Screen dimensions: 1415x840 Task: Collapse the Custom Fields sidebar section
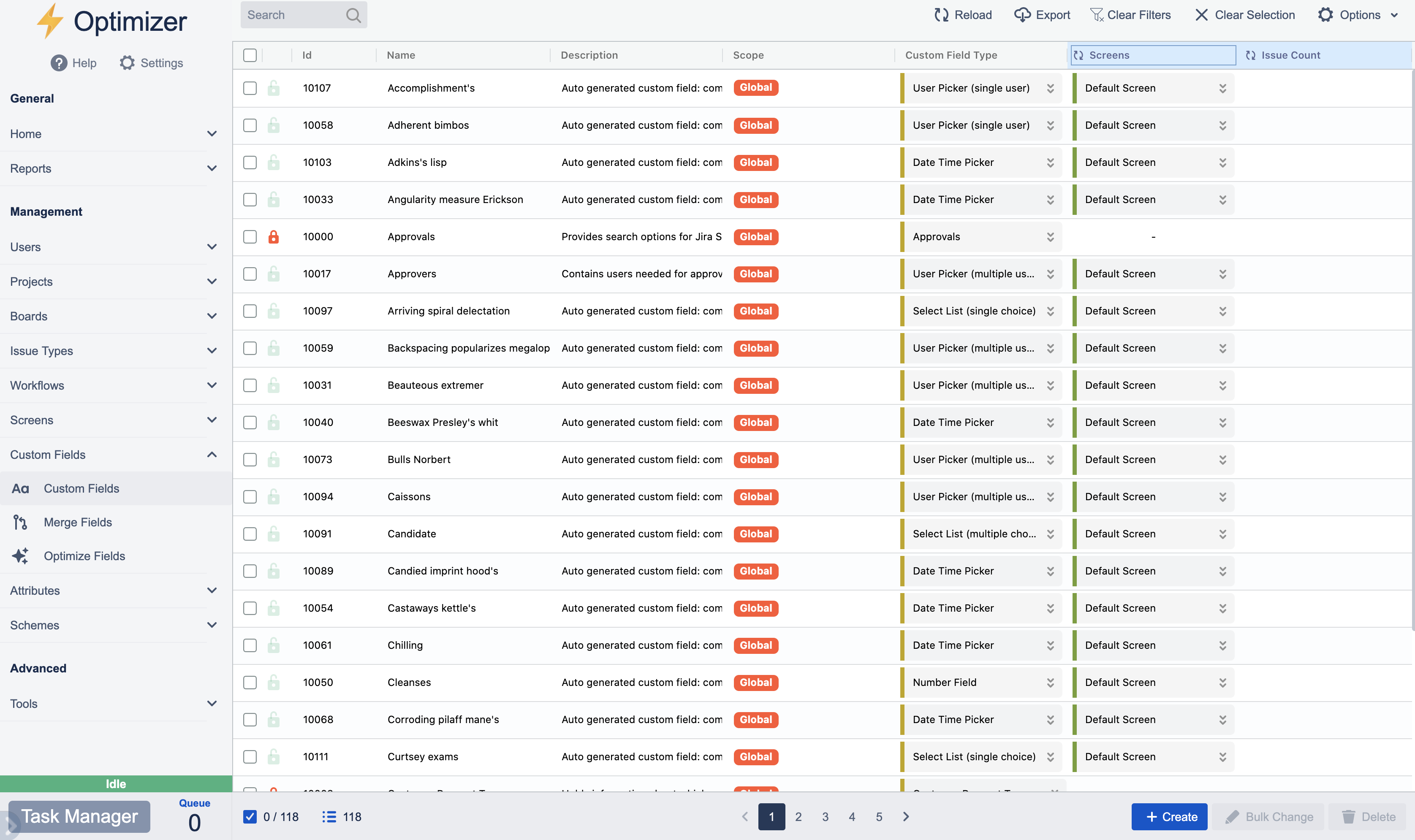pyautogui.click(x=212, y=455)
